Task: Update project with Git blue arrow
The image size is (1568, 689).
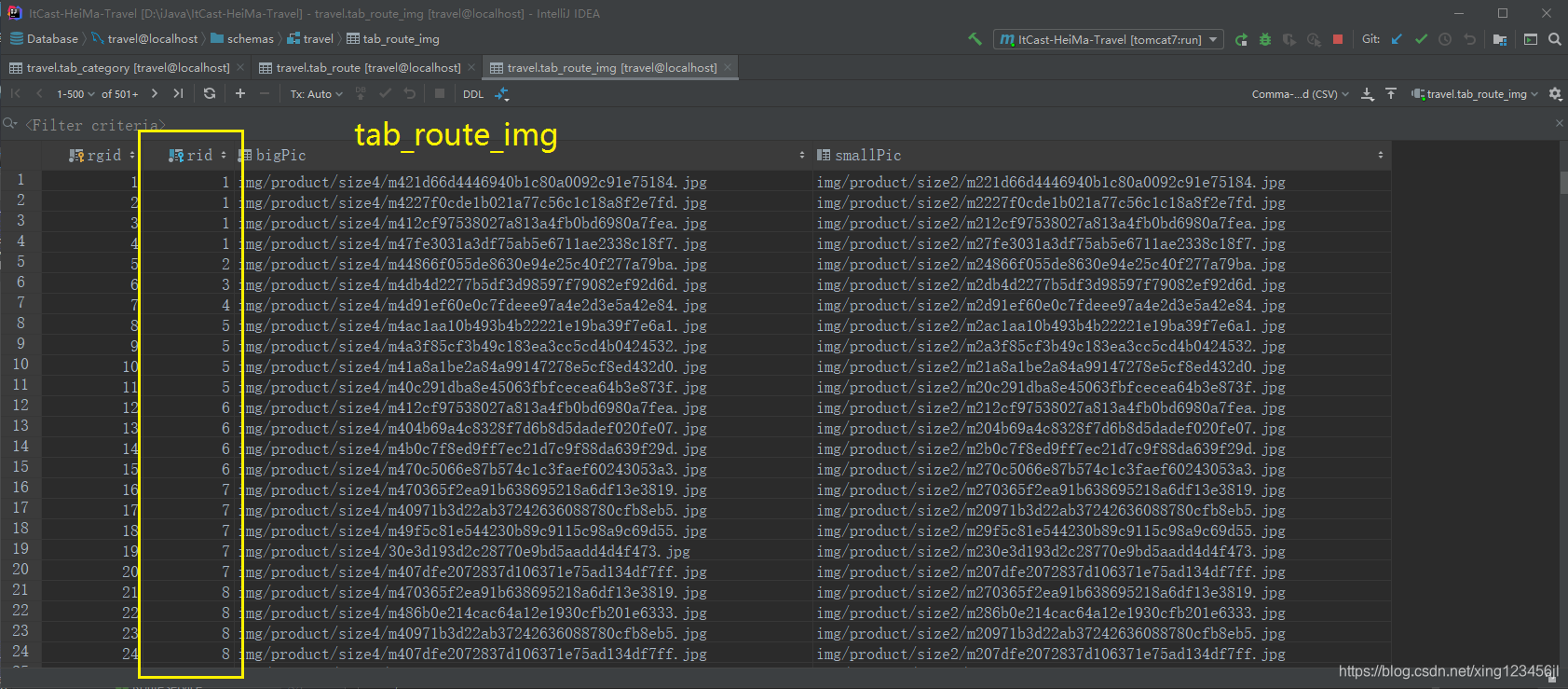Action: 1397,39
